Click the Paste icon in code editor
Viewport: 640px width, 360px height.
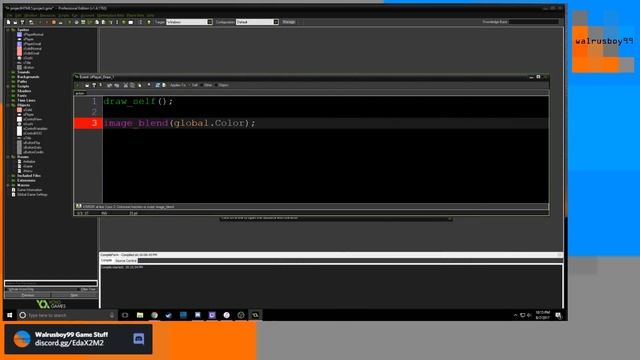[140, 85]
